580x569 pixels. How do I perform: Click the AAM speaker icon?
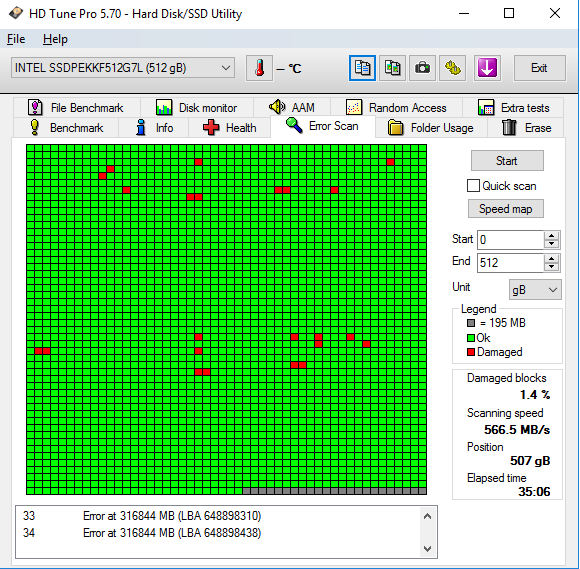point(277,107)
